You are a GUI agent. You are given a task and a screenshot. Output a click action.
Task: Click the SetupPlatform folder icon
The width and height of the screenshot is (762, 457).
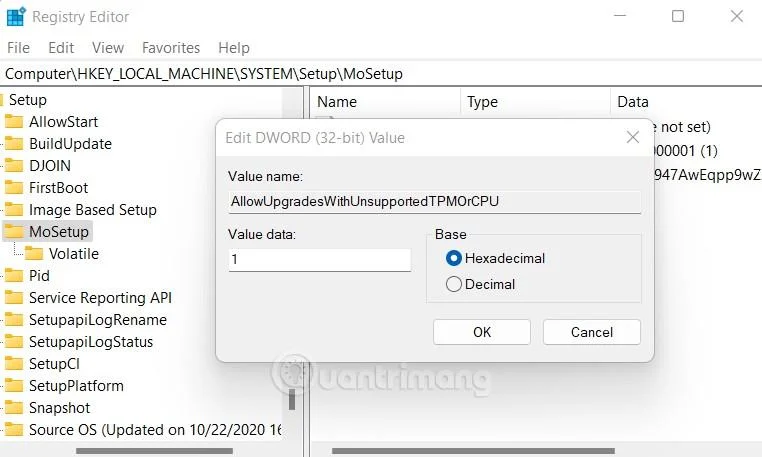pyautogui.click(x=14, y=386)
